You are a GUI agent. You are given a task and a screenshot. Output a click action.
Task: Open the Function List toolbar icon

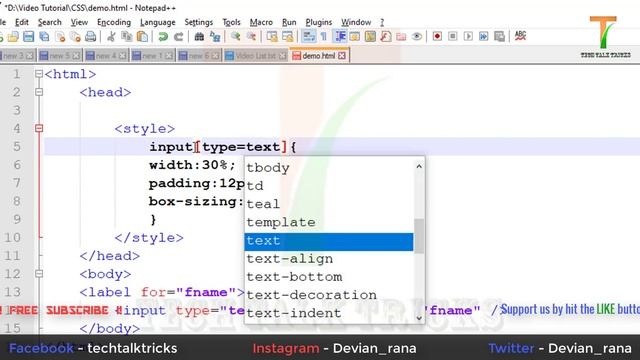386,37
